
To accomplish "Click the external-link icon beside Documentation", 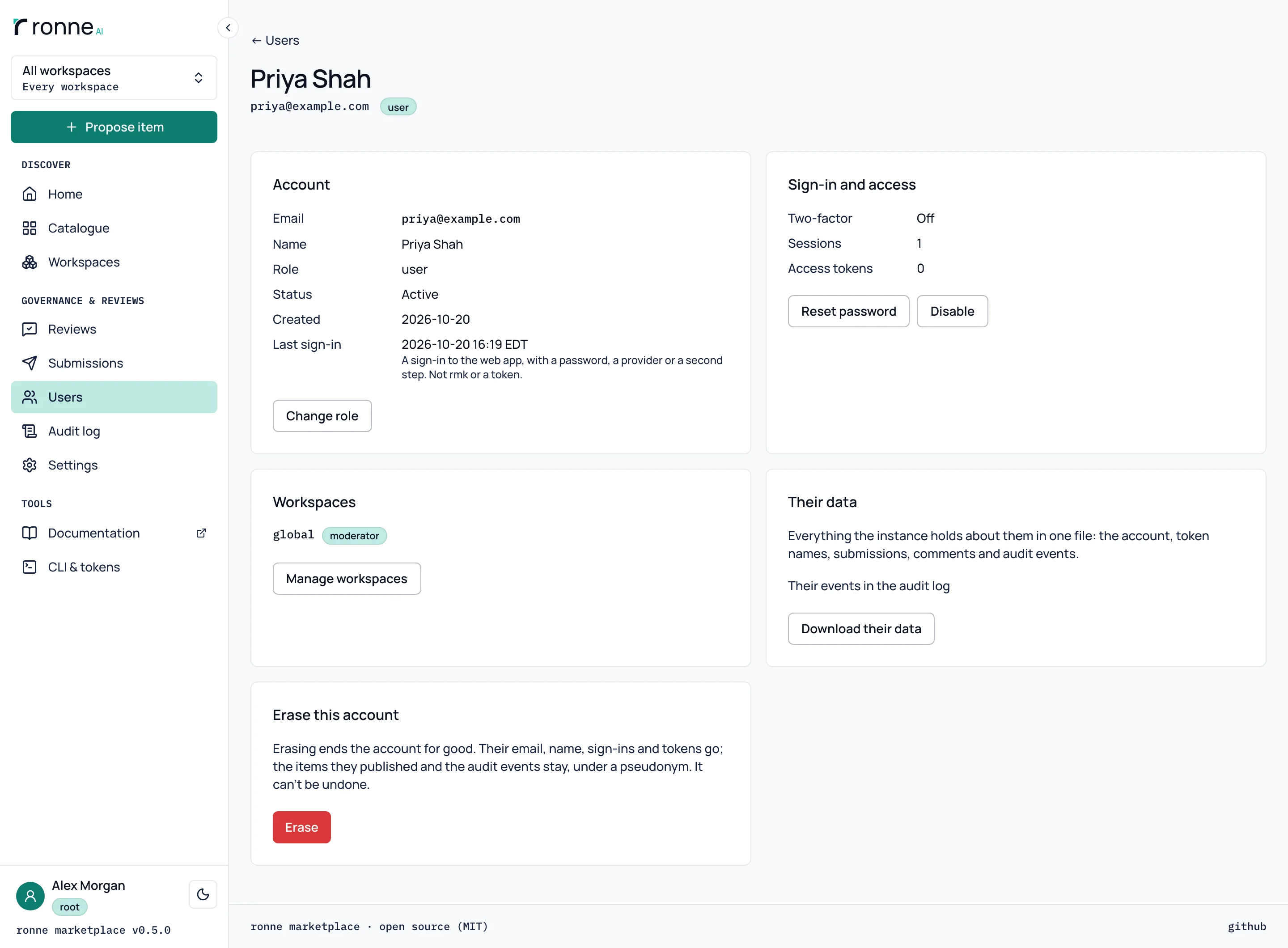I will [201, 533].
